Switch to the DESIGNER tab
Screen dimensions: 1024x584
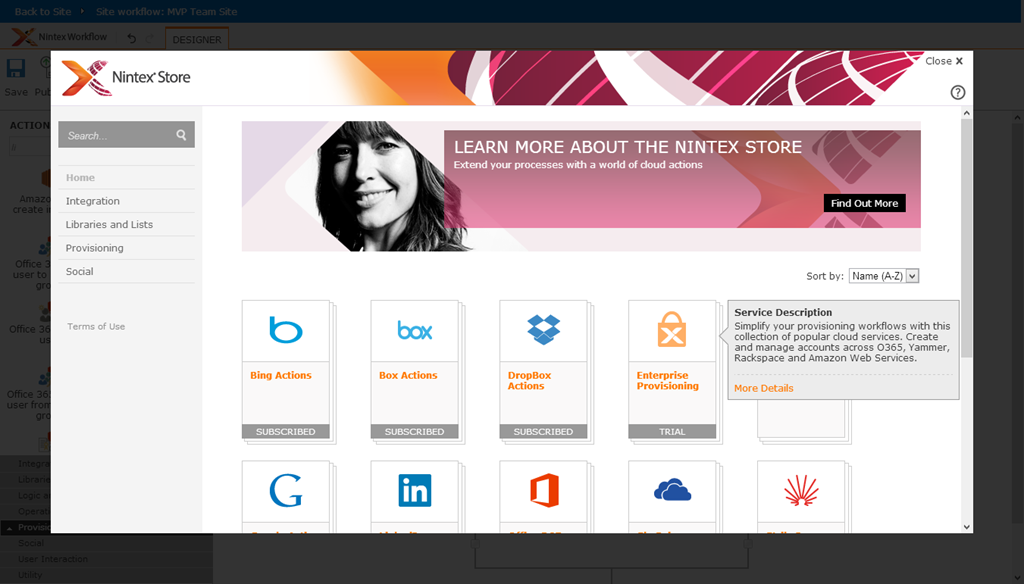(x=197, y=39)
